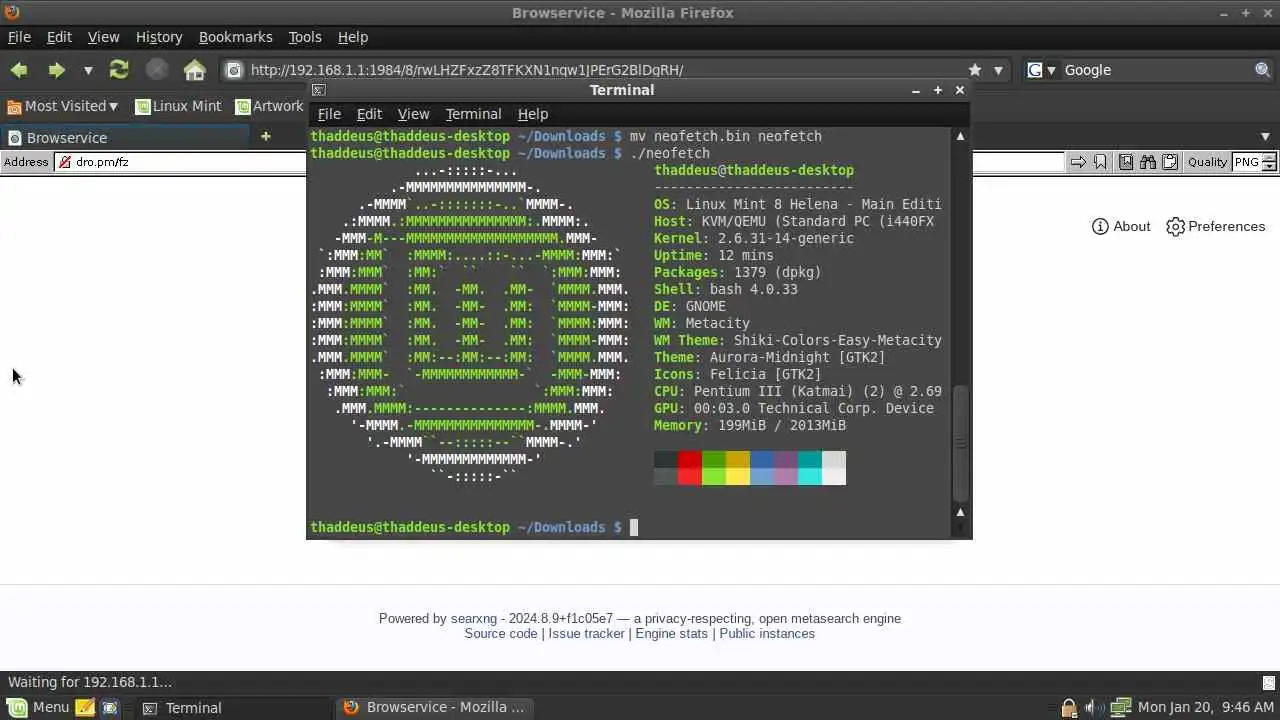Click the network connection tray icon
This screenshot has width=1280, height=720.
click(1120, 708)
